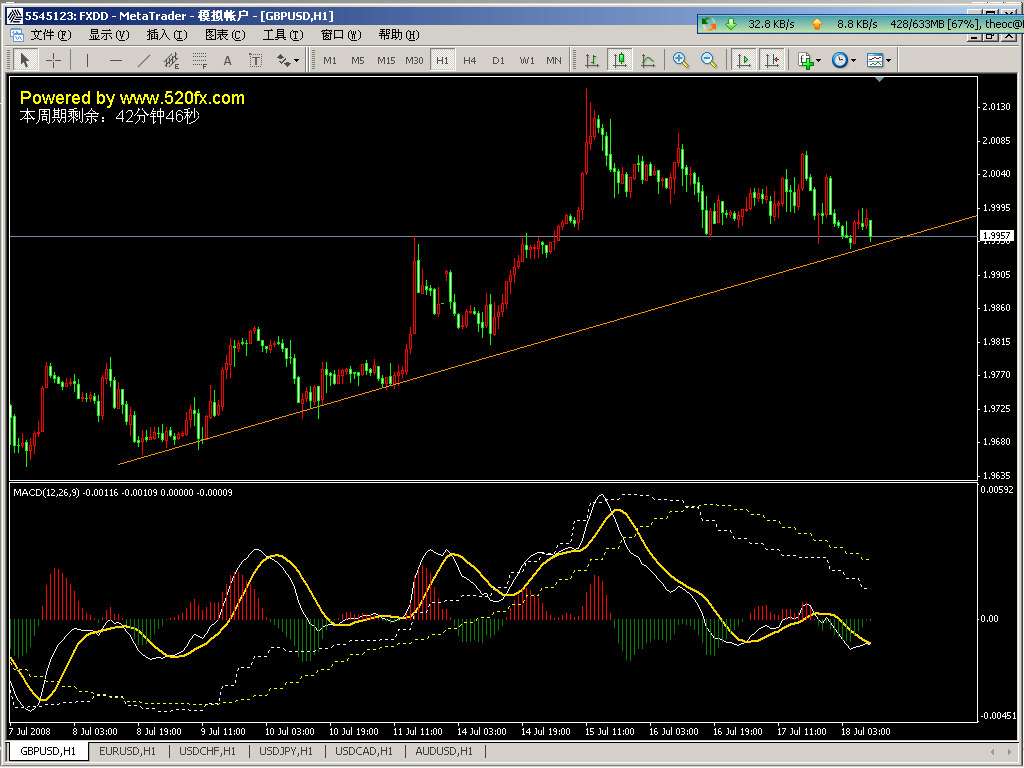This screenshot has height=768, width=1024.
Task: Open the 显示 menu
Action: 109,35
